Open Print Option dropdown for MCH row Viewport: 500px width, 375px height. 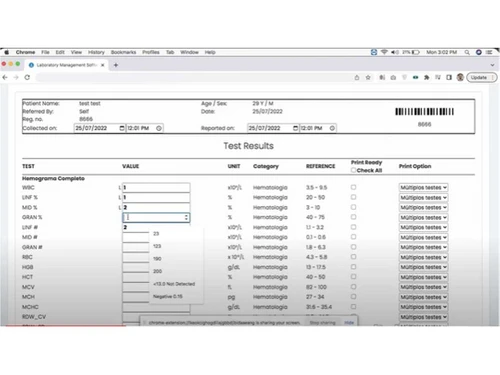[423, 297]
